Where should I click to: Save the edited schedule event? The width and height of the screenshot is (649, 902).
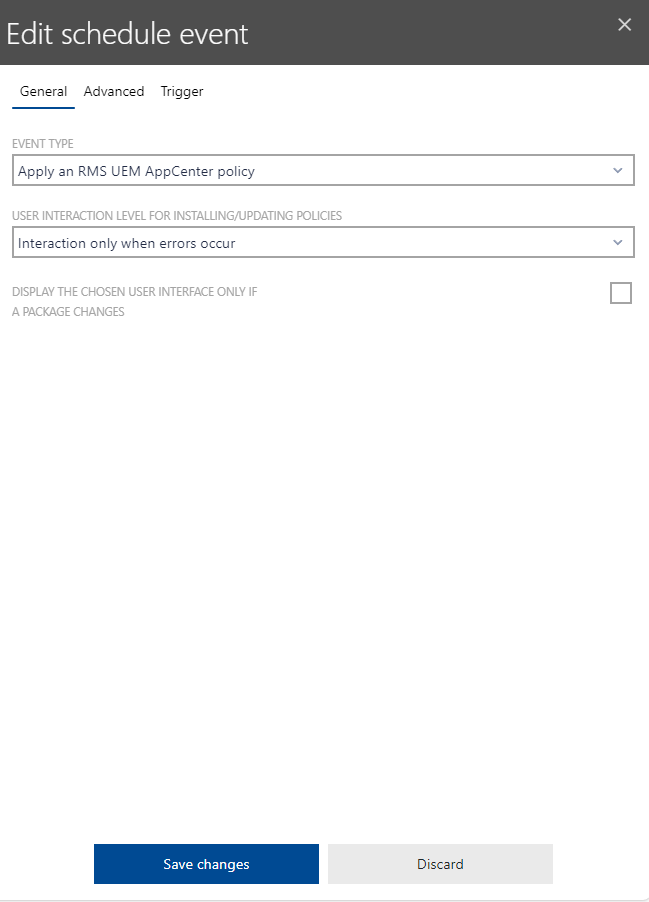point(205,863)
